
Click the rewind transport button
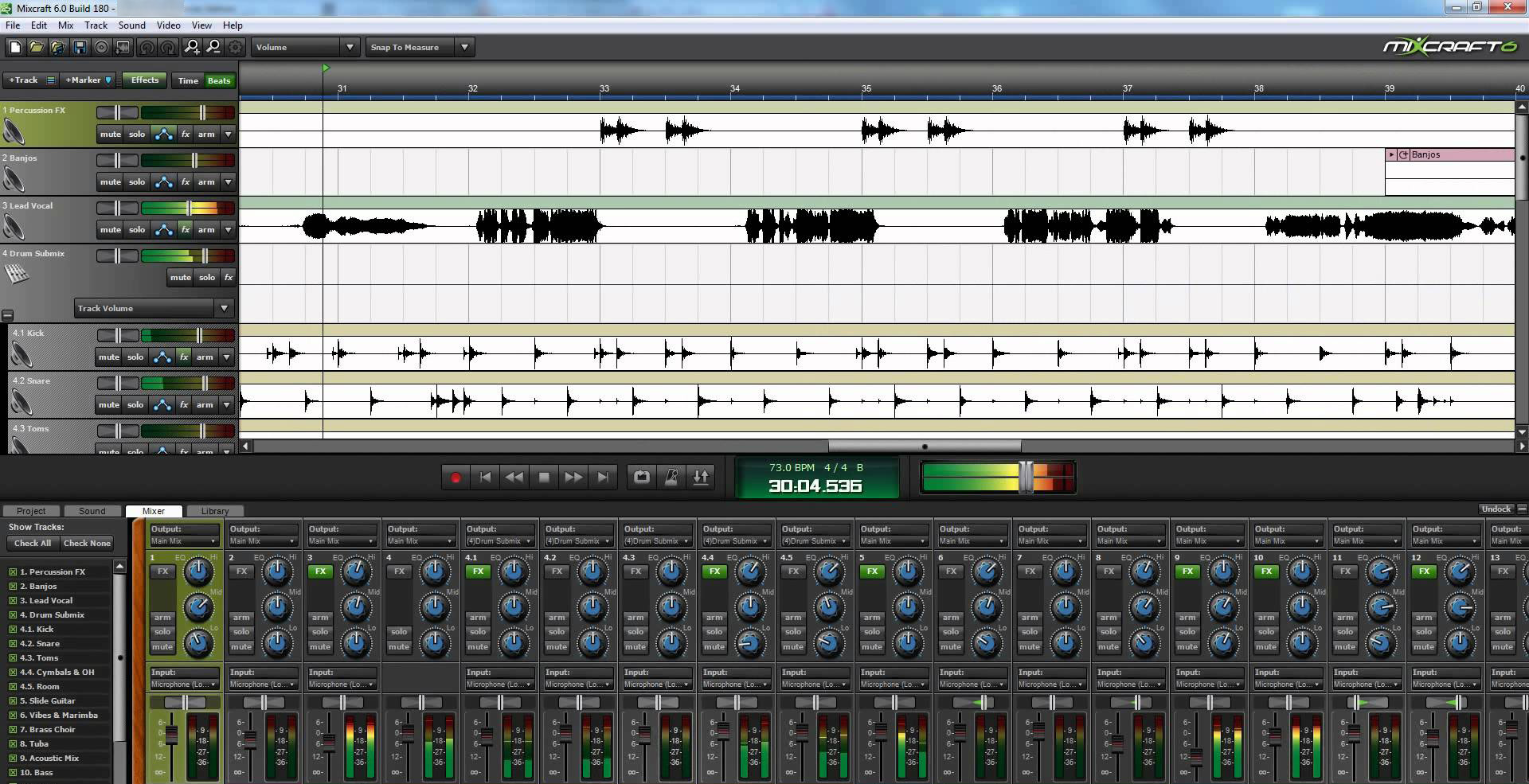pos(514,478)
